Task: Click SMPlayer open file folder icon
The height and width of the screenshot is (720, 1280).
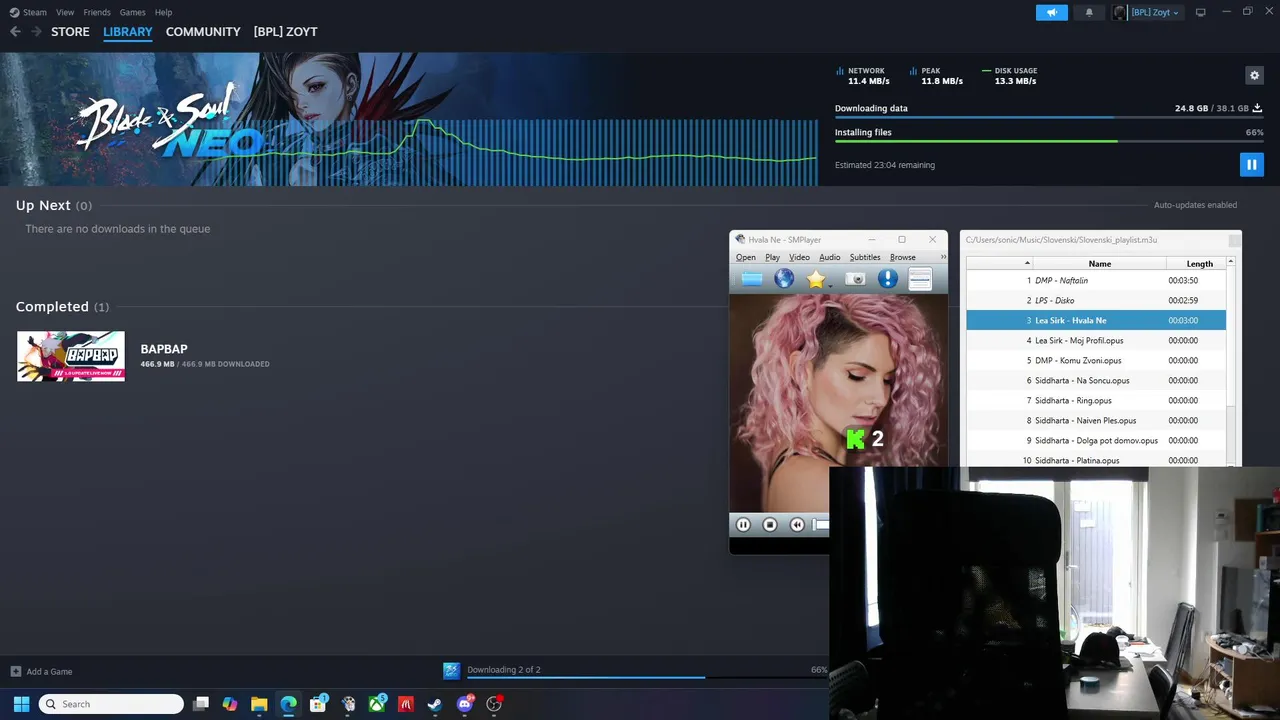Action: point(751,279)
